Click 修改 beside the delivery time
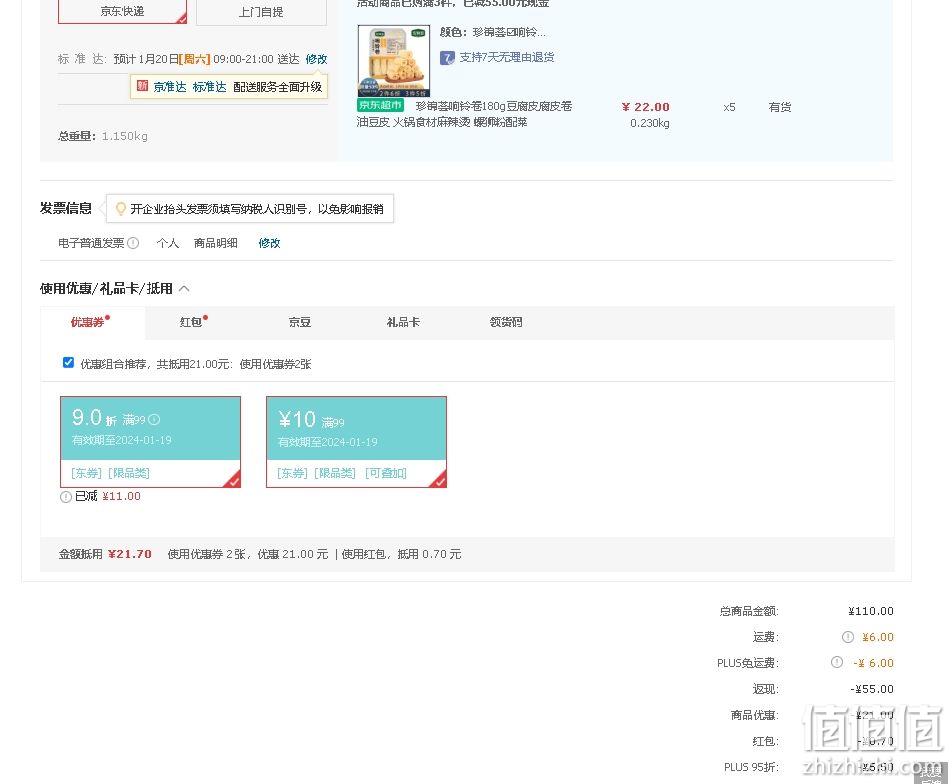This screenshot has height=784, width=952. (x=316, y=59)
